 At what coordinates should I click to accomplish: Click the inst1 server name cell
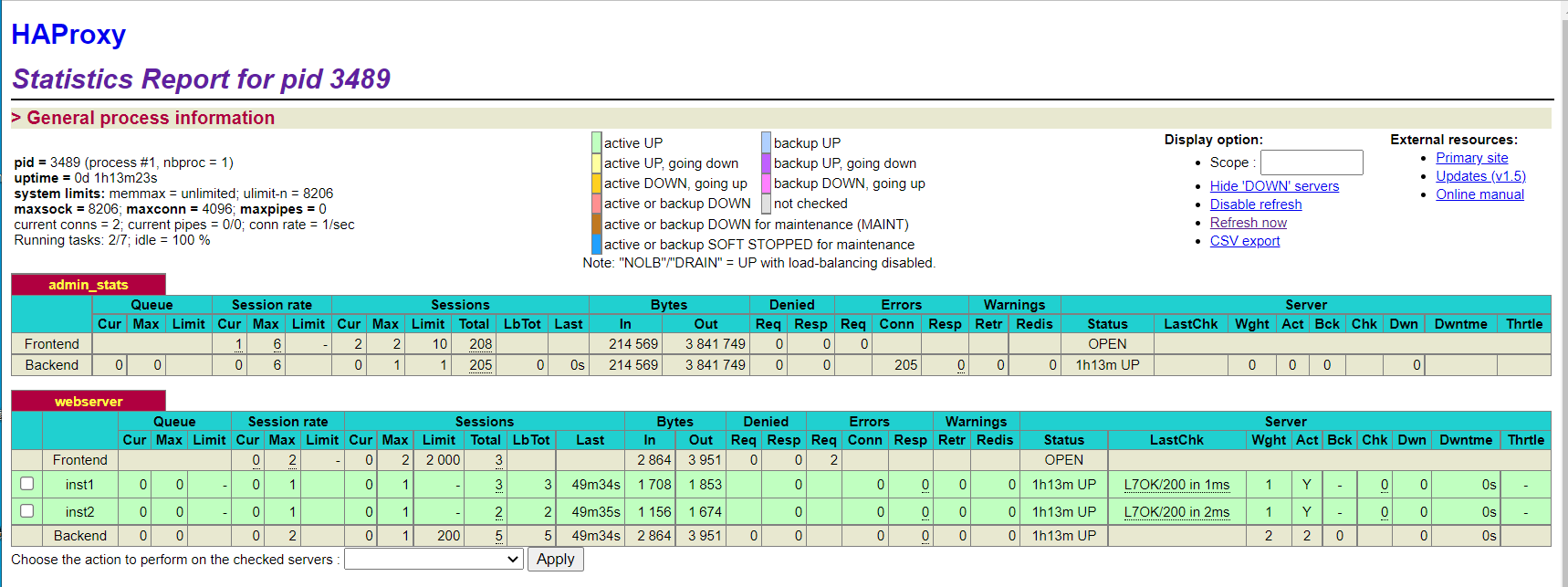(x=79, y=485)
